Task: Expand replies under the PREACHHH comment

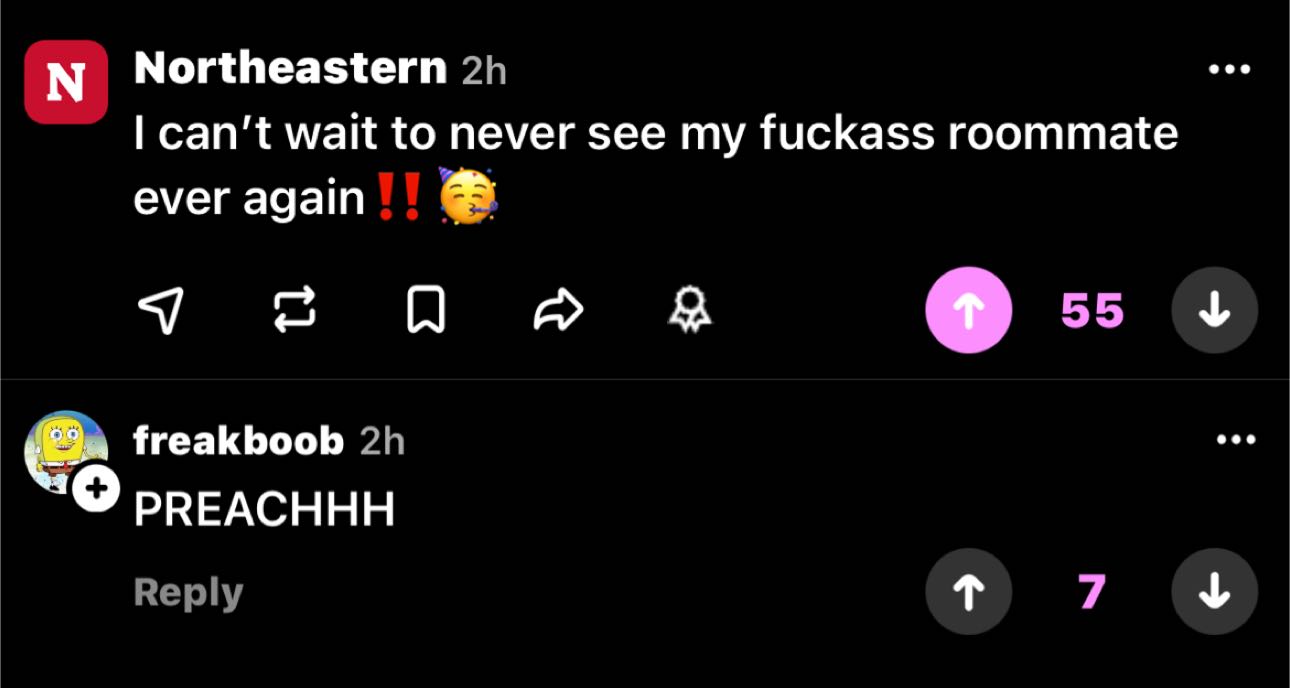Action: (x=186, y=591)
